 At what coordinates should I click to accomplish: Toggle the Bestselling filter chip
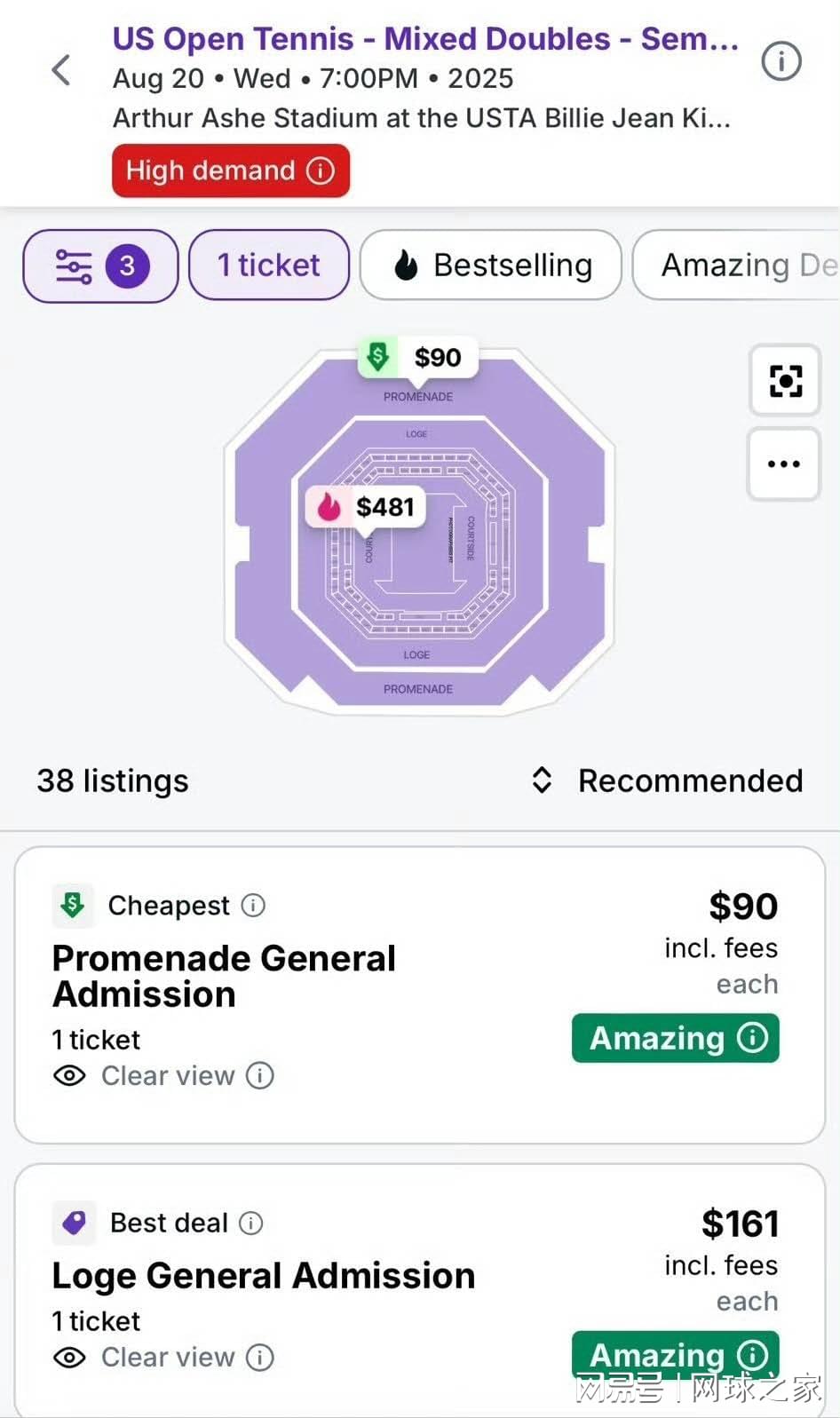click(491, 265)
